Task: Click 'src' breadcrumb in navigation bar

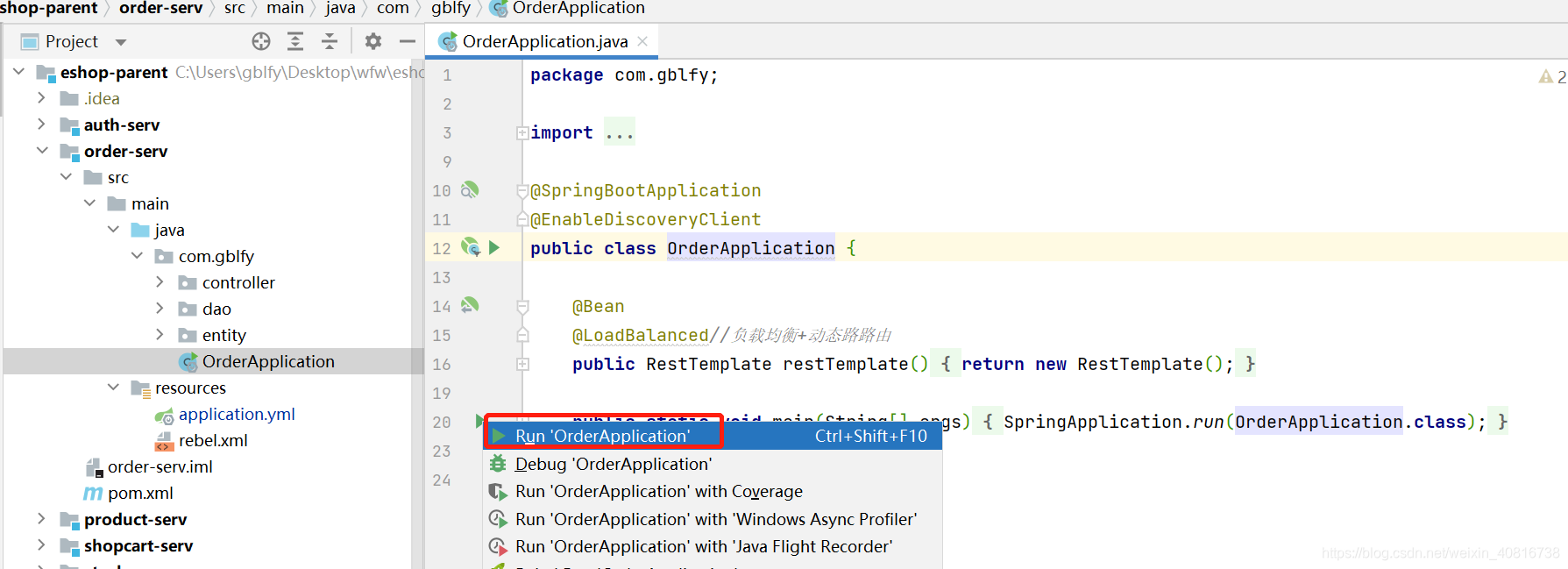Action: [235, 8]
